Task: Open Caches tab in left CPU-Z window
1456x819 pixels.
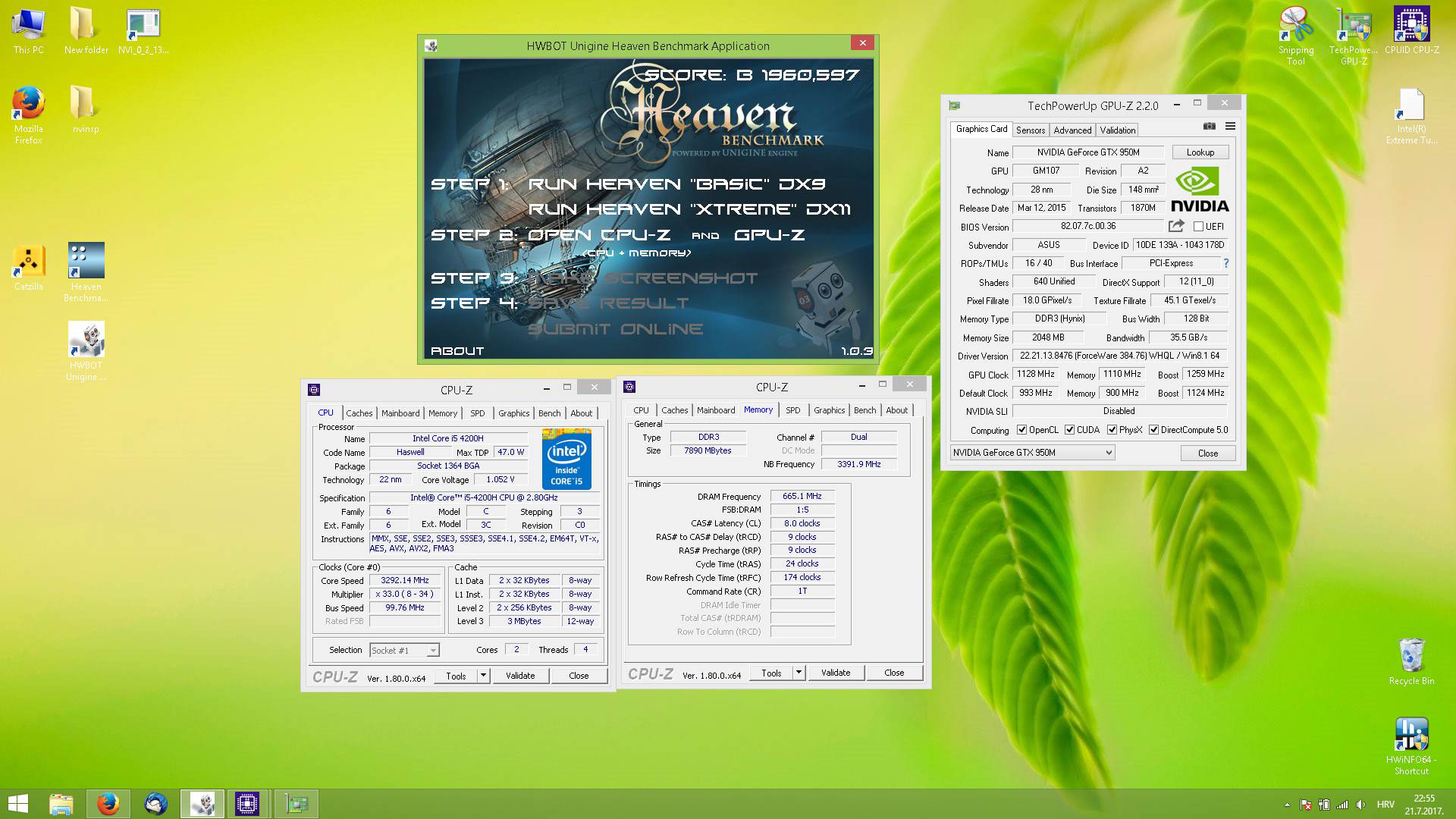Action: [359, 413]
